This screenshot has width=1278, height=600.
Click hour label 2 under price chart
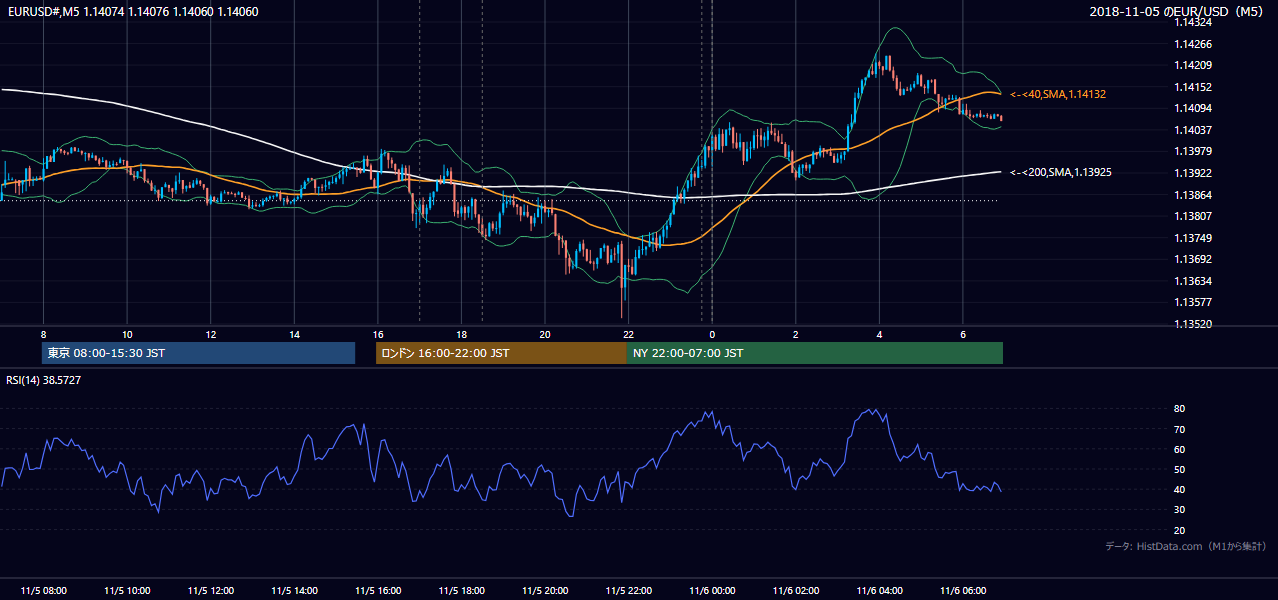795,334
